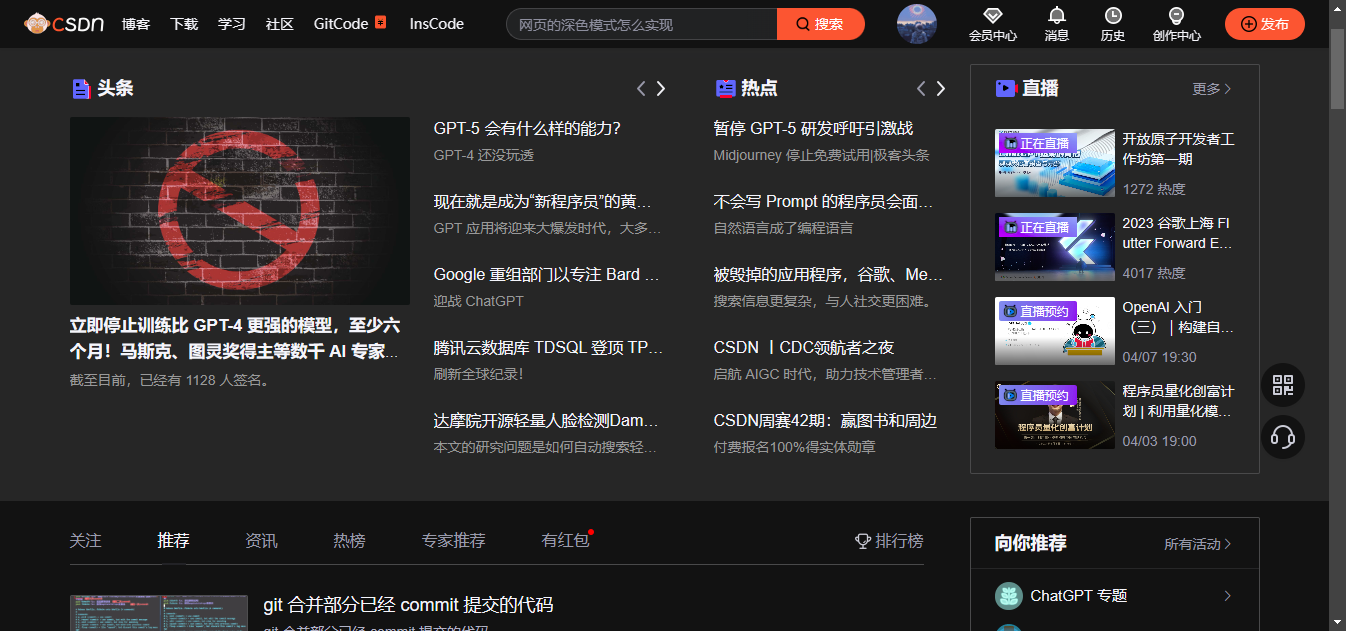Open 程序员量化创富计划 live thumbnail
The height and width of the screenshot is (631, 1346).
(x=1055, y=415)
